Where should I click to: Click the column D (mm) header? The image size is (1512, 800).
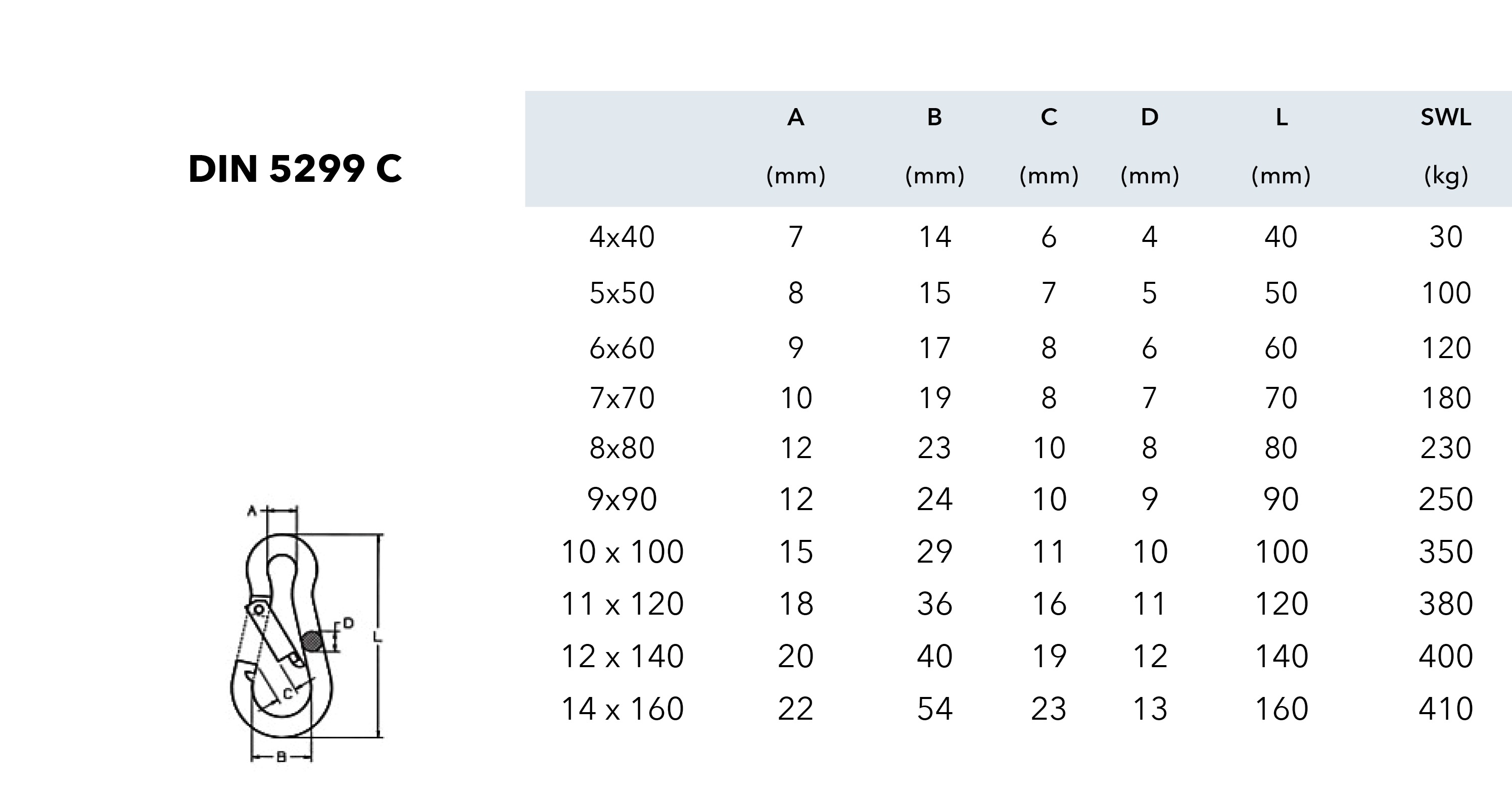click(x=1150, y=146)
